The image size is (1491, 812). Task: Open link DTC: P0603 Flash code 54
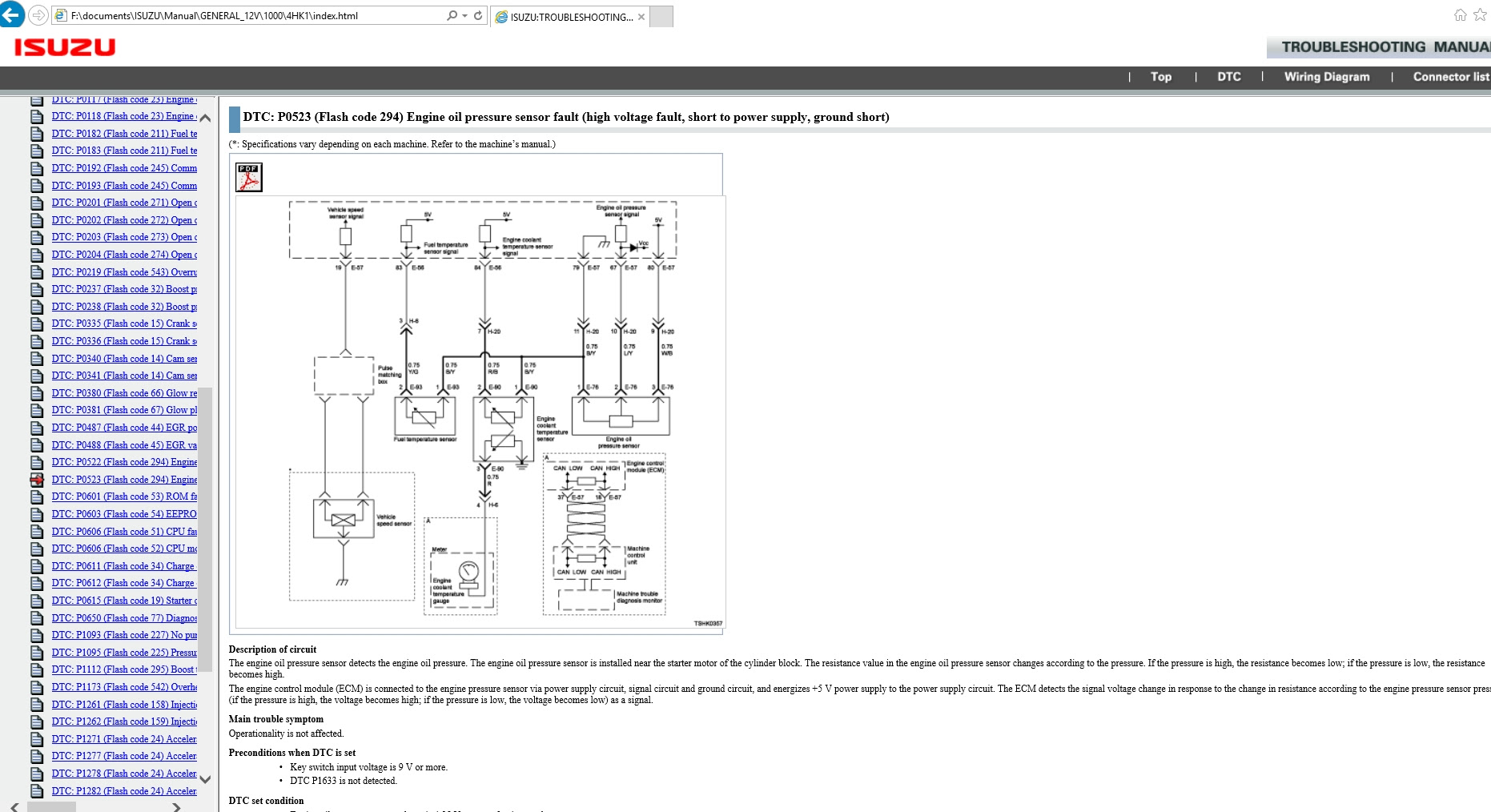124,514
